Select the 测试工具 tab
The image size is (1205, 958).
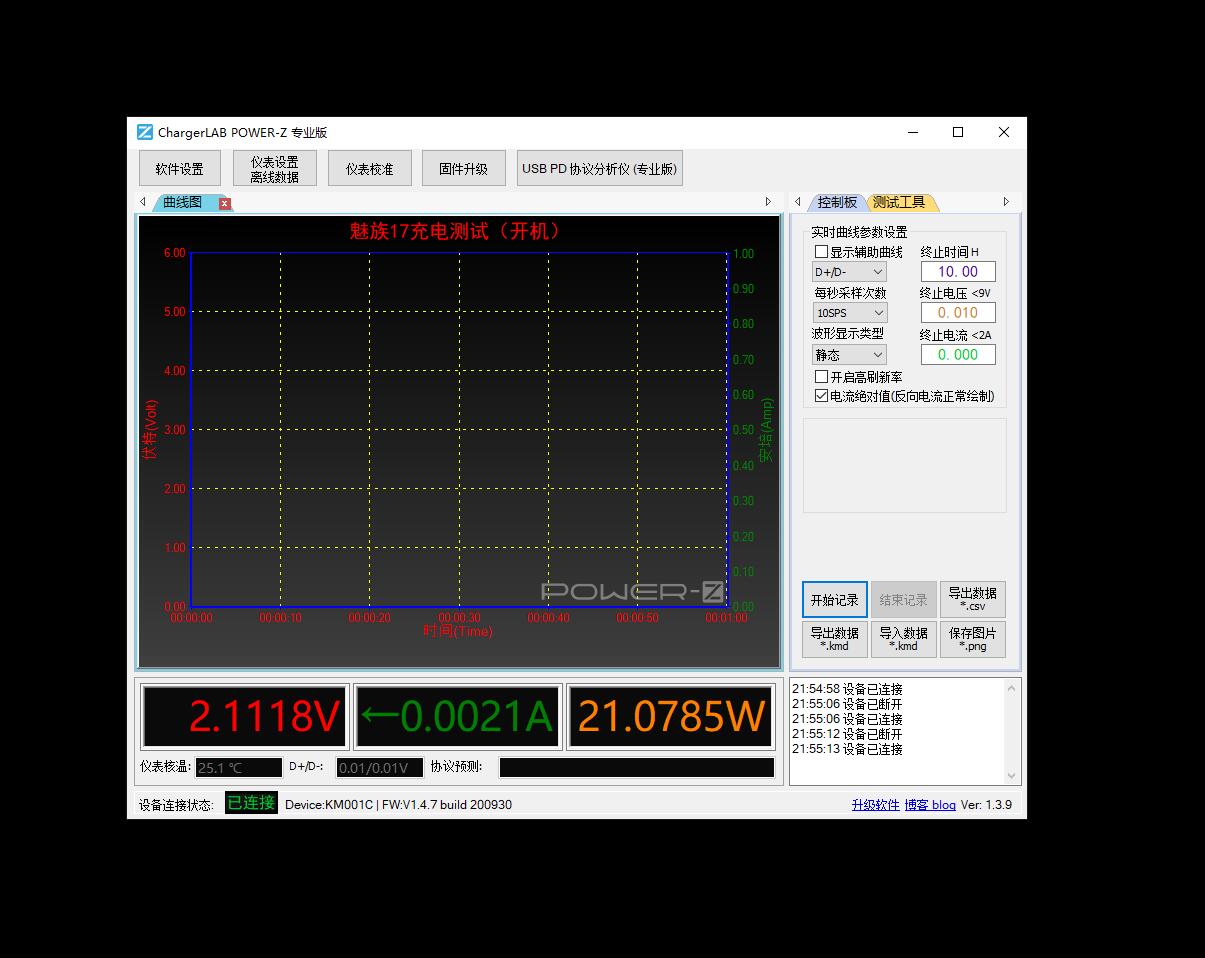[900, 202]
